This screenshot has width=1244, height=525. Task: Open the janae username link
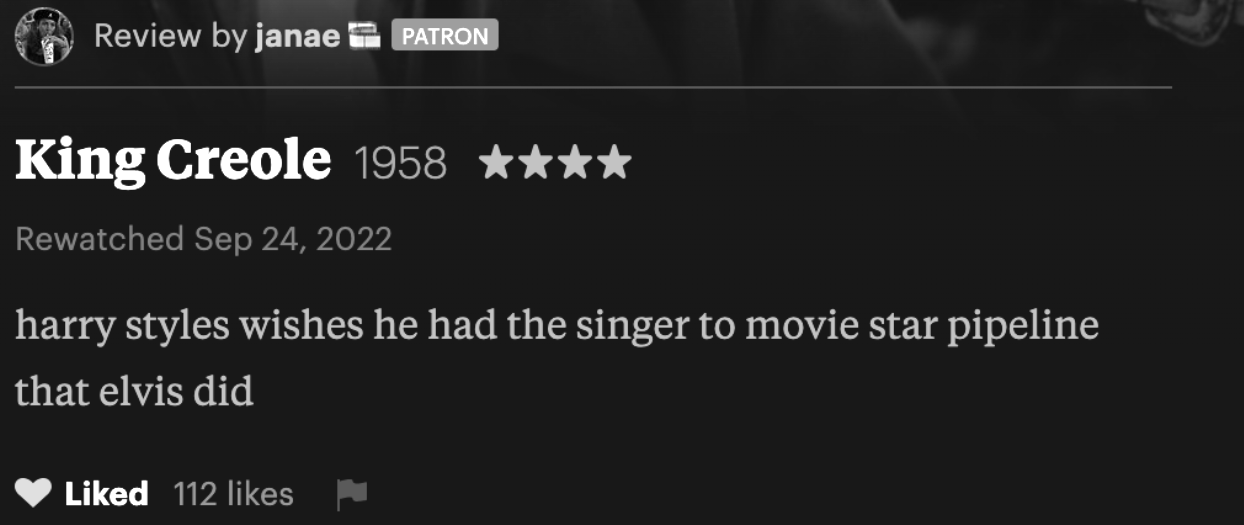pyautogui.click(x=297, y=37)
